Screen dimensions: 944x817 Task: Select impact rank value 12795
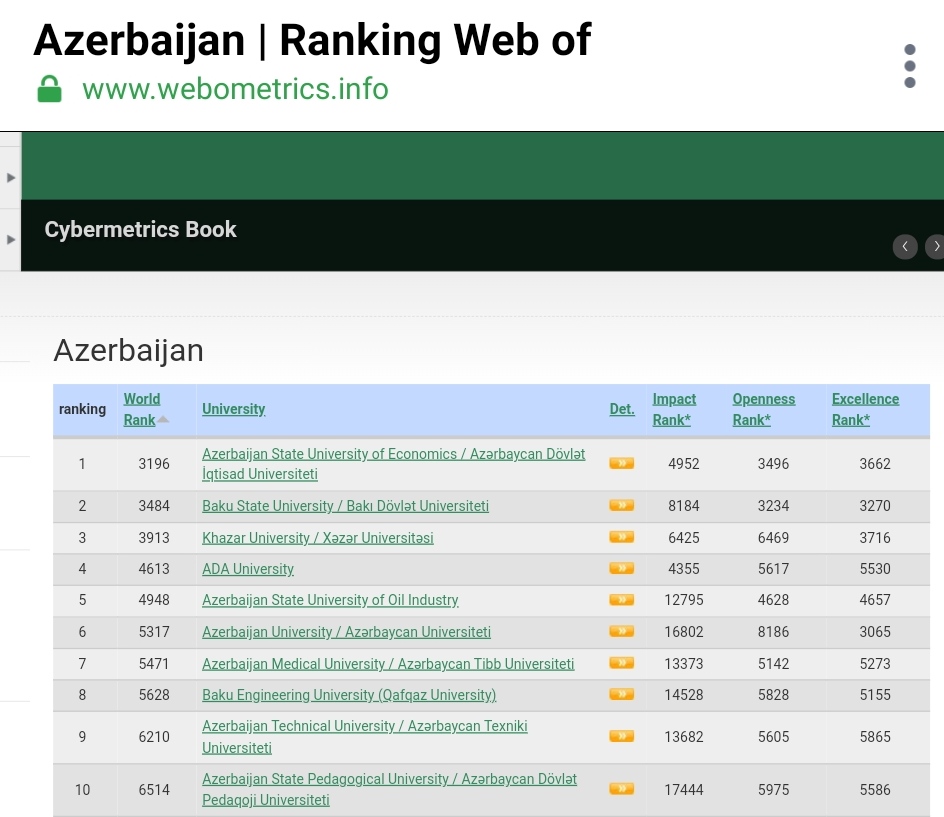pos(684,600)
